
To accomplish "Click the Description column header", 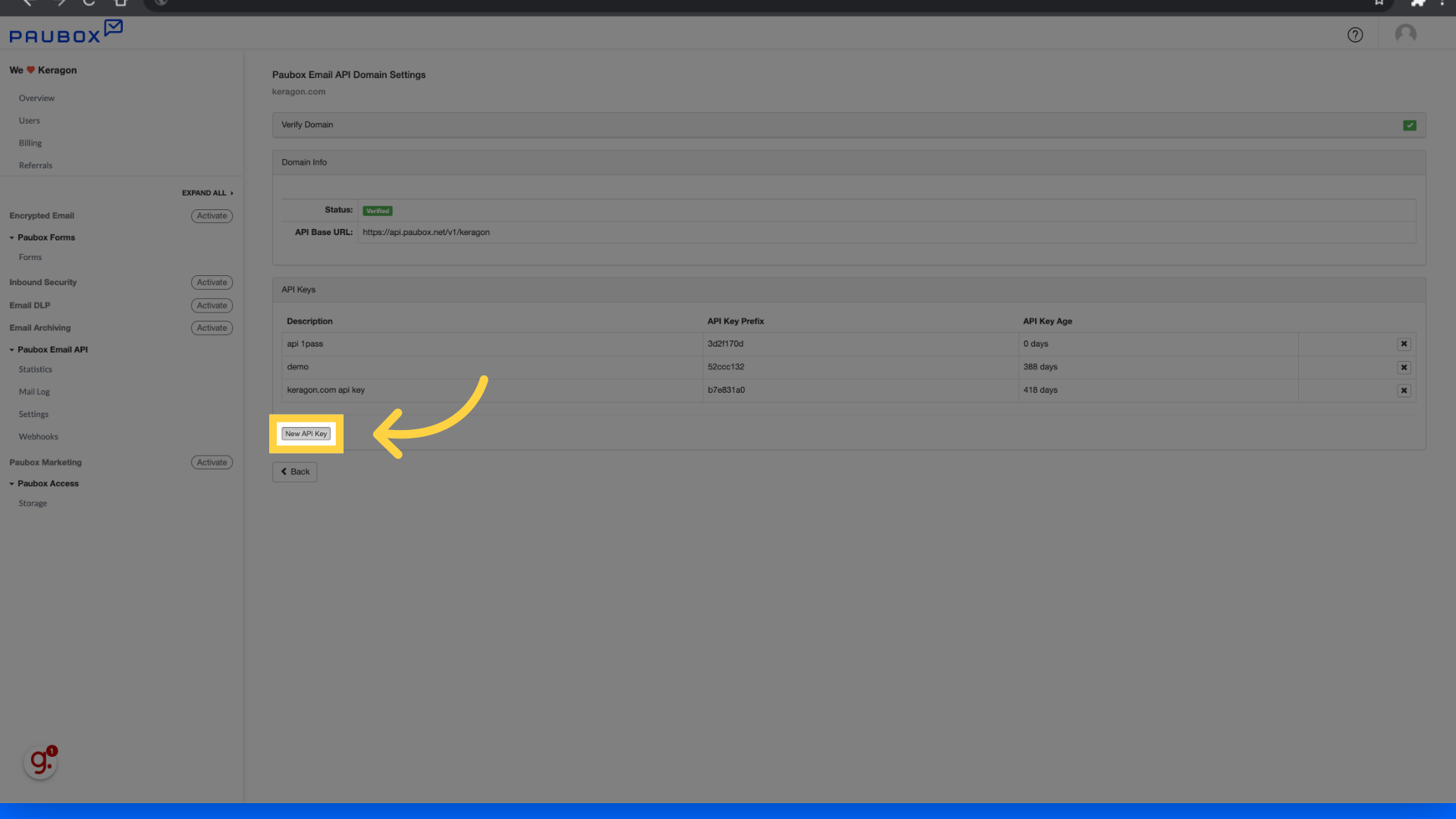I will 309,322.
